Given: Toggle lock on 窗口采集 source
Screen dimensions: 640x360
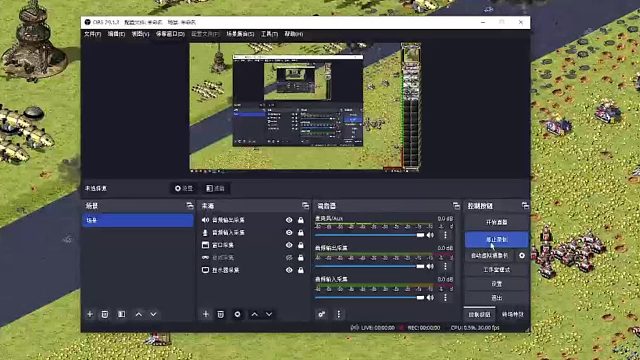Looking at the screenshot, I should tap(301, 245).
